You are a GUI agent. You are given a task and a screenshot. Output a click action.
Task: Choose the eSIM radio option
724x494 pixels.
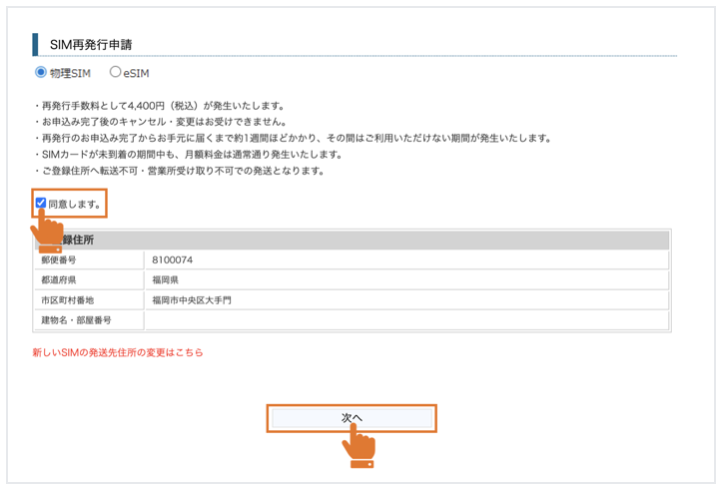pos(115,73)
